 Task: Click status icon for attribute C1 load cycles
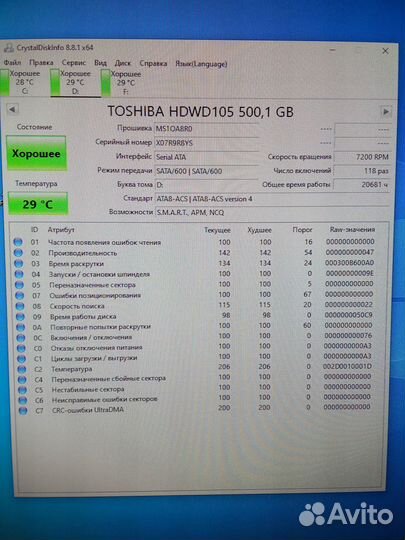point(22,359)
